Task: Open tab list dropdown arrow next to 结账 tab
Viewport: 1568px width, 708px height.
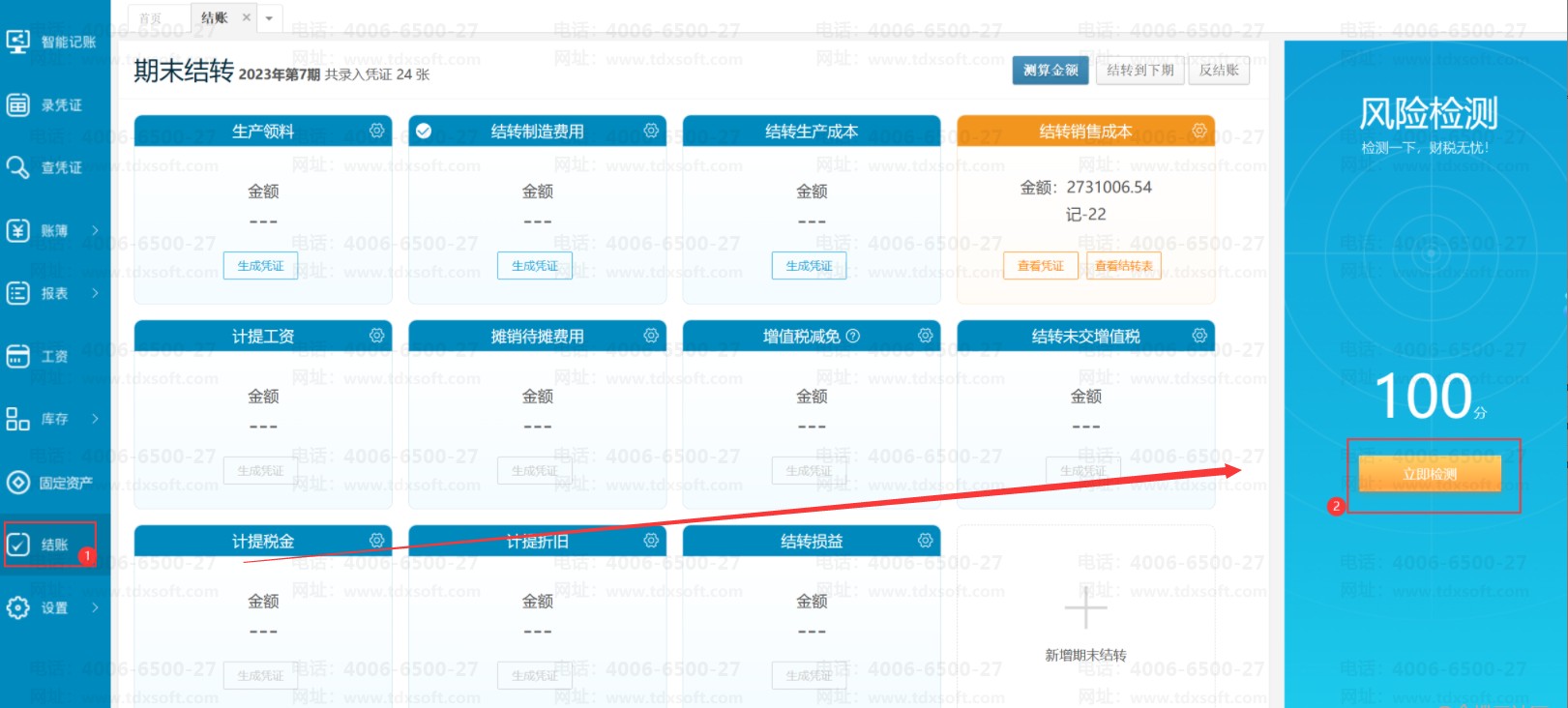Action: pyautogui.click(x=269, y=18)
